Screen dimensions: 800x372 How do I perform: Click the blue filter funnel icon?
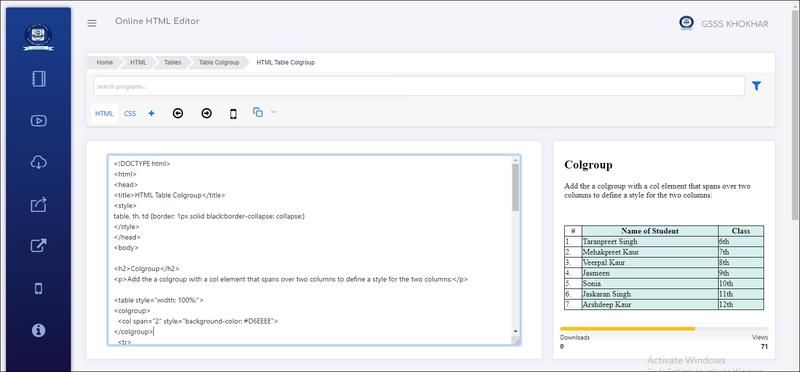coord(757,86)
